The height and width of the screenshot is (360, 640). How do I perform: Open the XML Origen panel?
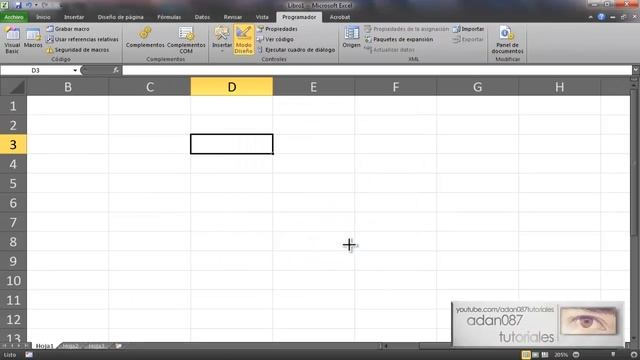pos(351,38)
